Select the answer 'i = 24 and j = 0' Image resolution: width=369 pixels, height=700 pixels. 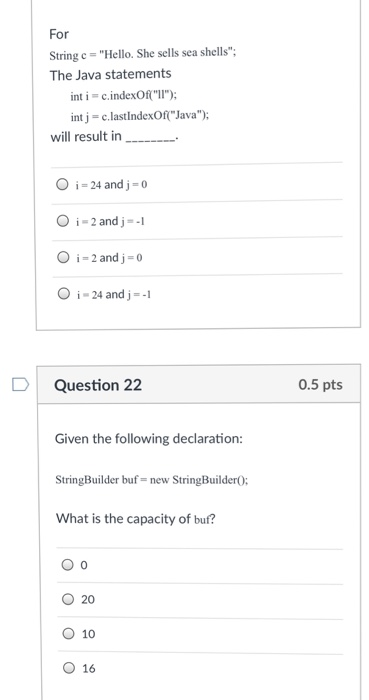pyautogui.click(x=62, y=184)
